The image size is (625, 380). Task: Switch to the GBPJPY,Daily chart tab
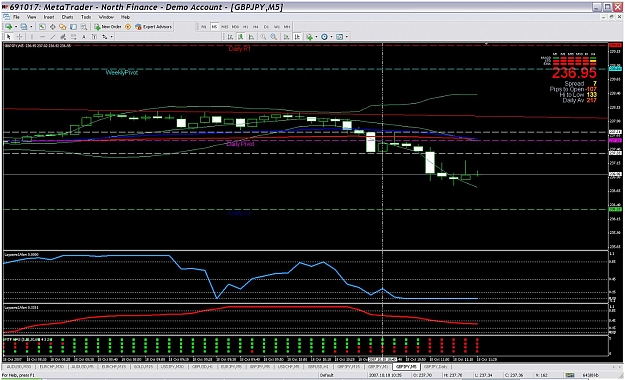pyautogui.click(x=435, y=366)
